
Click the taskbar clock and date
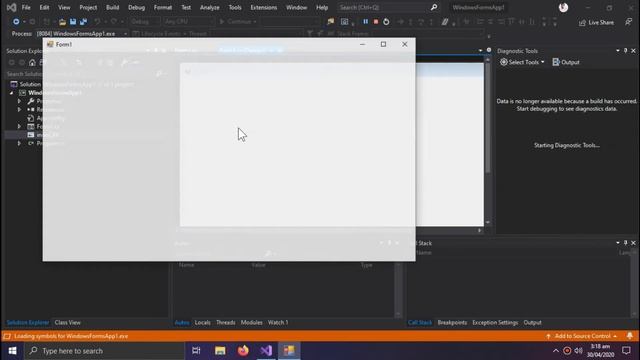tap(600, 351)
